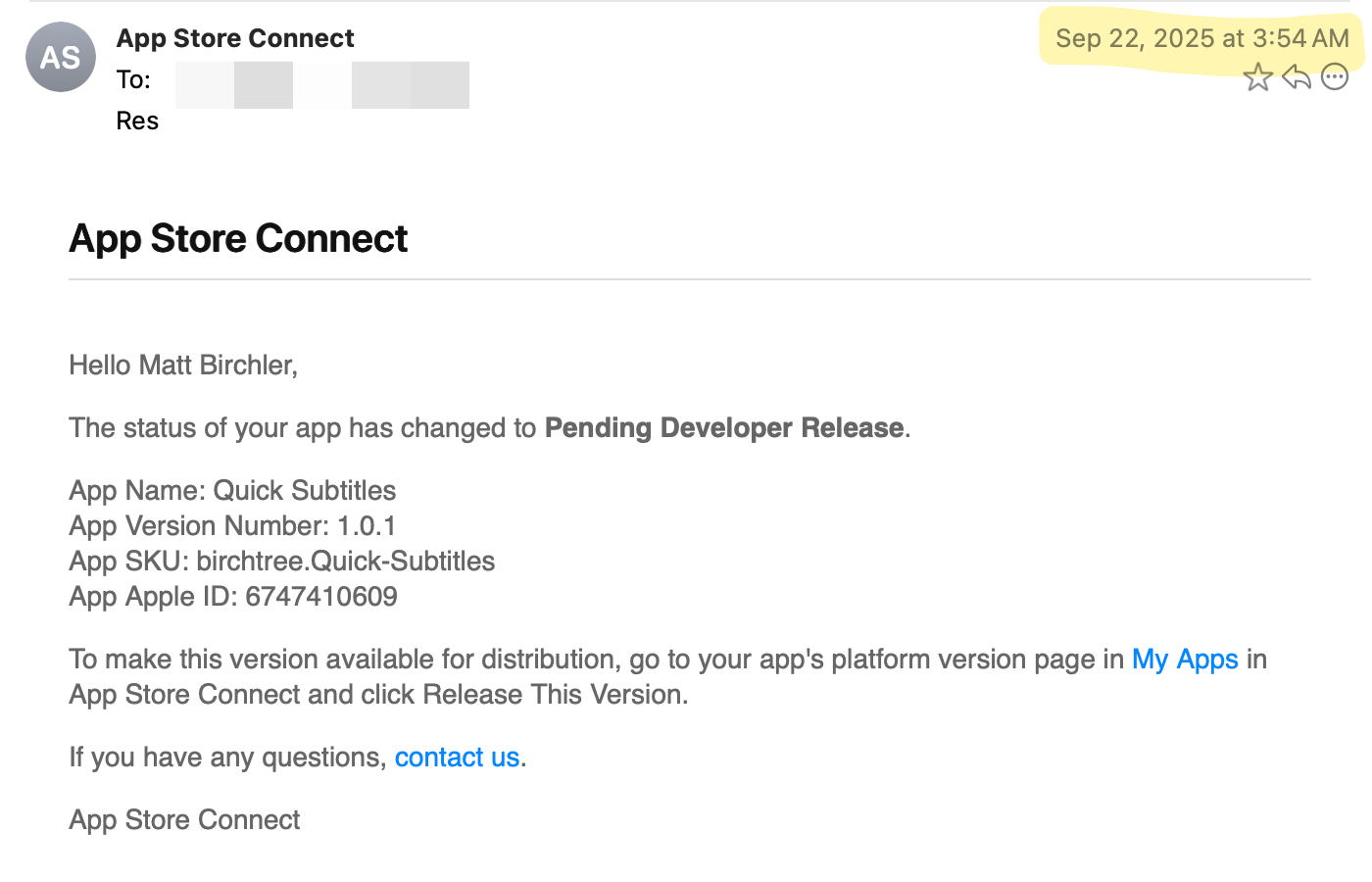This screenshot has width=1372, height=882.
Task: Click the sentence 'If you have any questions'
Action: pyautogui.click(x=227, y=757)
